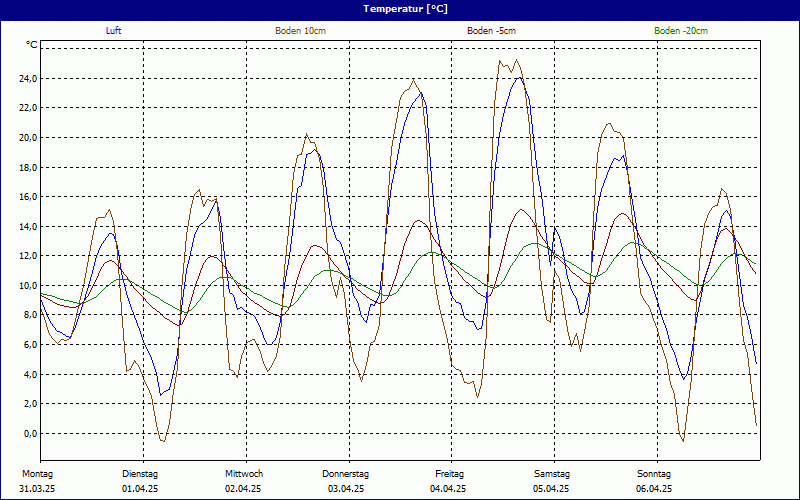
Task: Select the 'Boden 10cm' legend label
Action: (301, 31)
